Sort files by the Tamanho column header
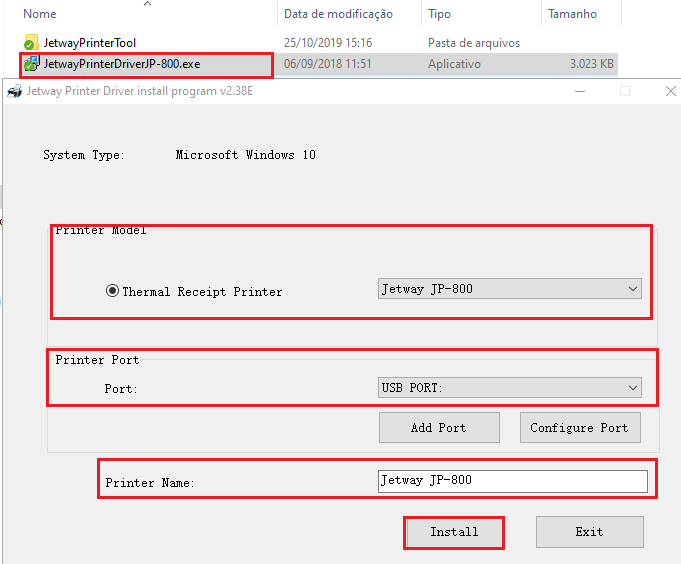This screenshot has height=564, width=681. (572, 14)
